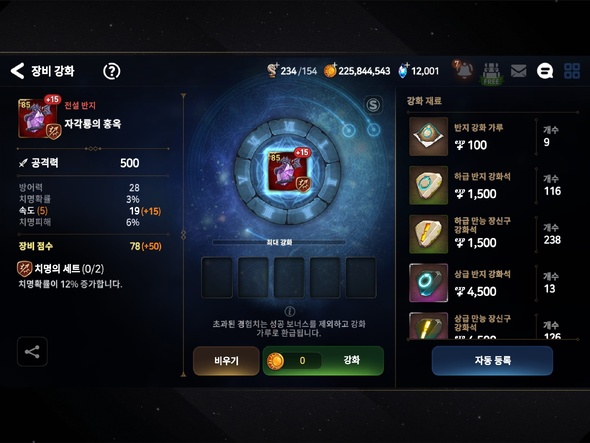Open the mail envelope icon
Image resolution: width=590 pixels, height=443 pixels.
tap(519, 71)
